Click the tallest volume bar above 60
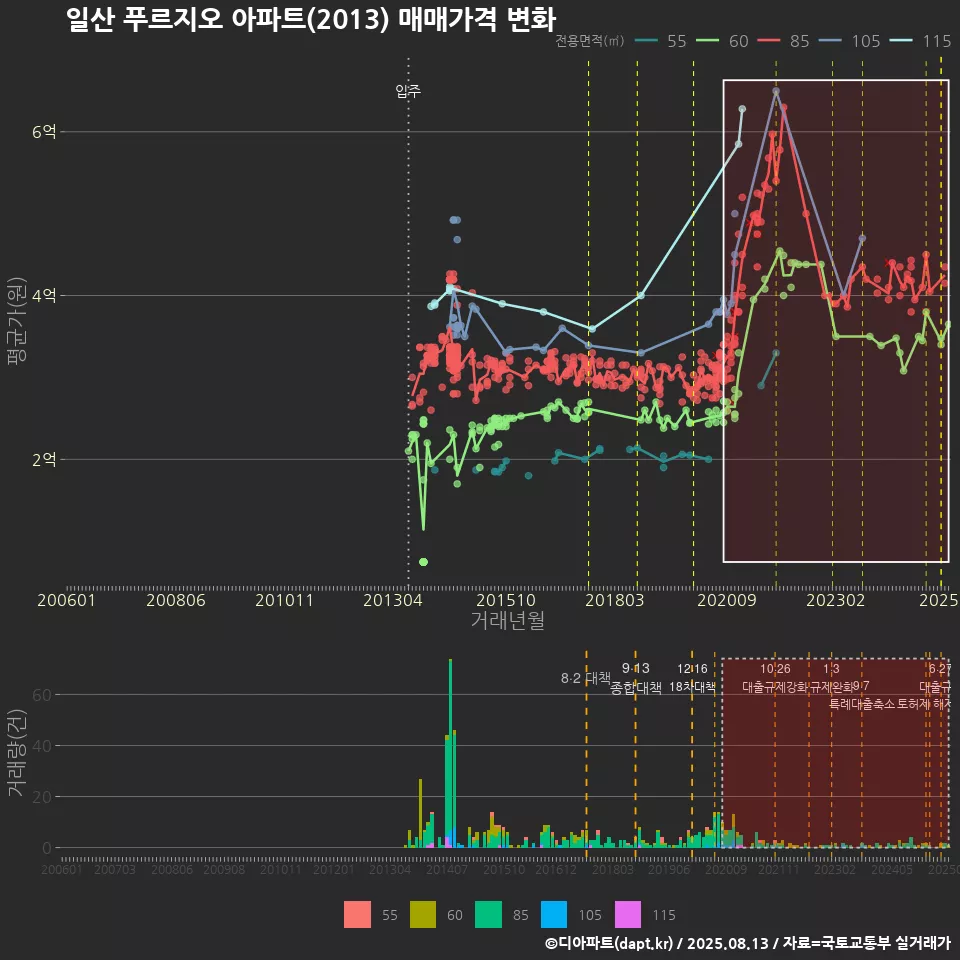Screen dimensions: 960x960 tap(451, 753)
